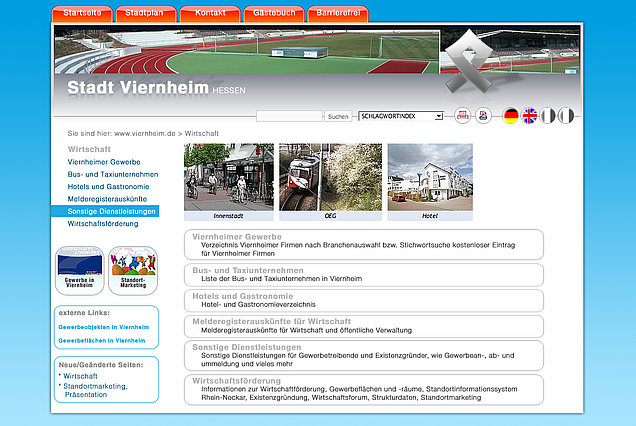
Task: Switch language with the German flag
Action: click(x=511, y=116)
